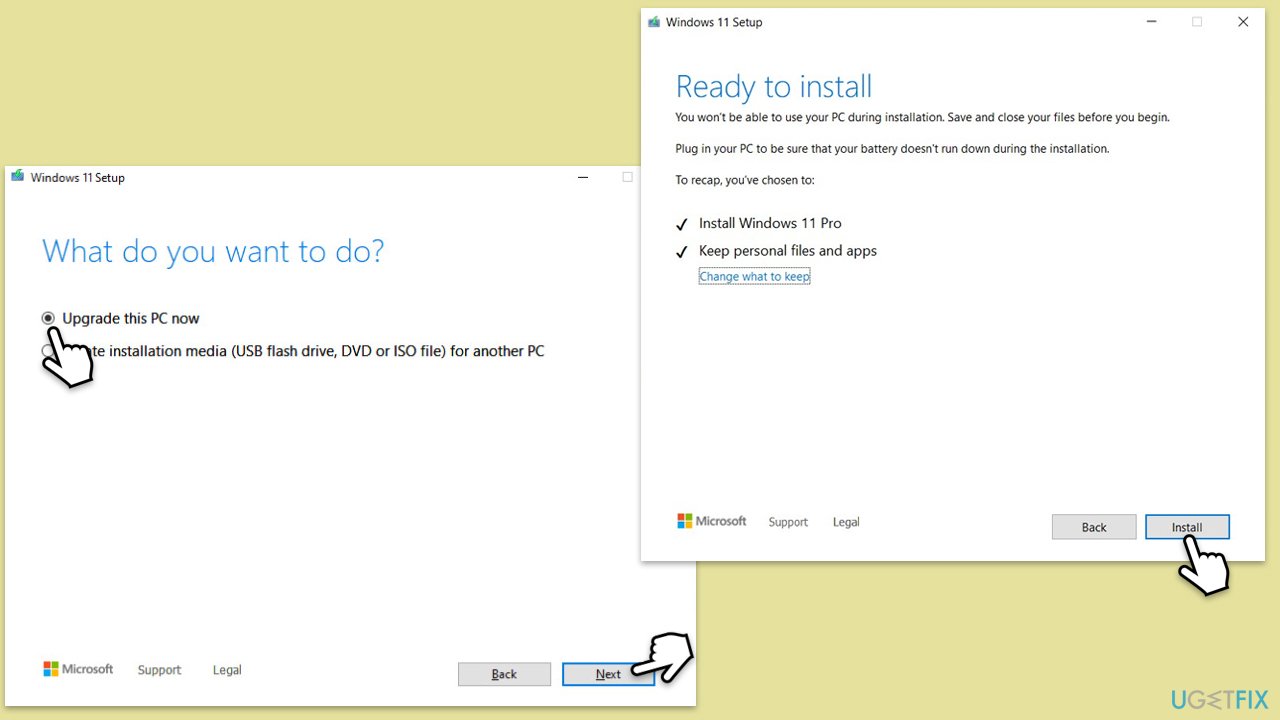Screen dimensions: 1280x720
Task: Open Support link in Ready to install window
Action: point(788,522)
